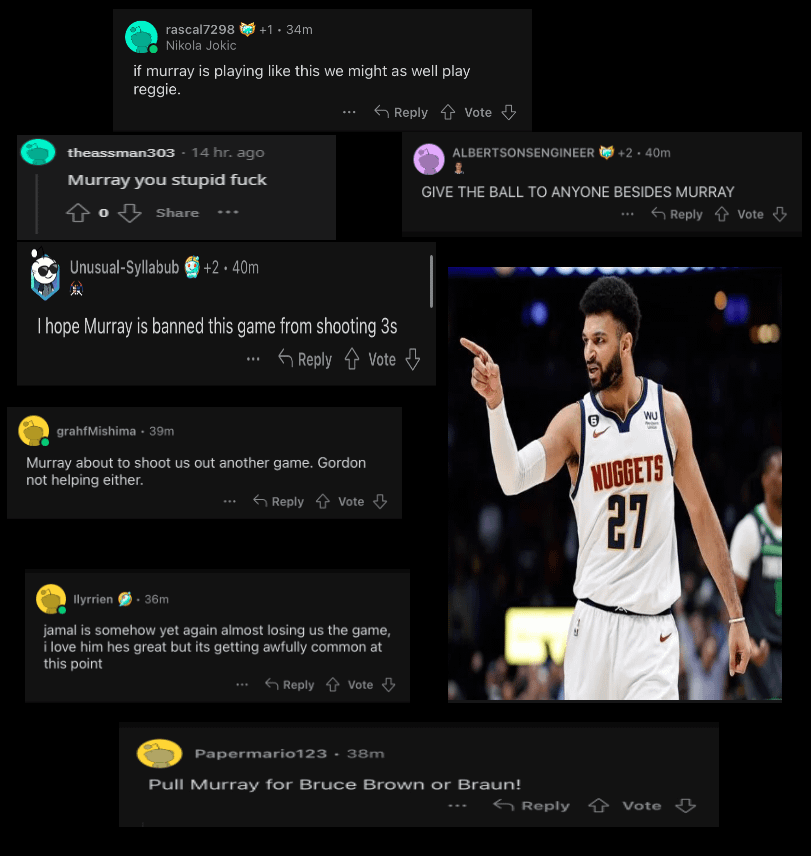This screenshot has height=856, width=811.
Task: Reply to Unusual-Syllabub's comment
Action: (x=305, y=359)
